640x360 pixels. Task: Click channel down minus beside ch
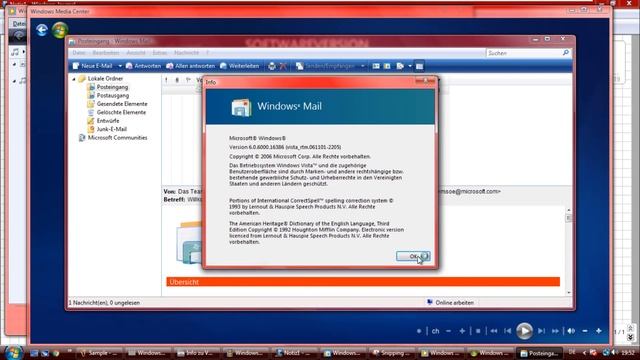(x=449, y=331)
